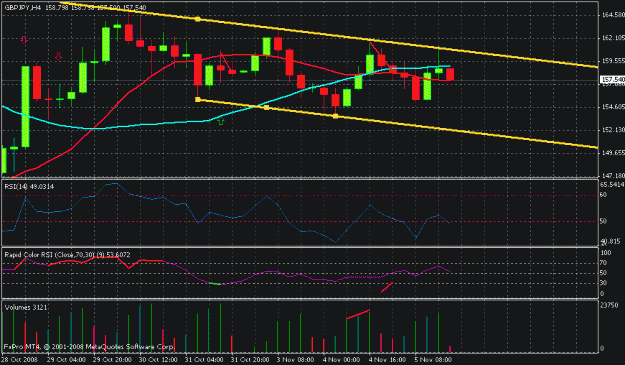Screen dimensions: 625x365
Task: Click the 159.555 price axis label
Action: point(613,61)
